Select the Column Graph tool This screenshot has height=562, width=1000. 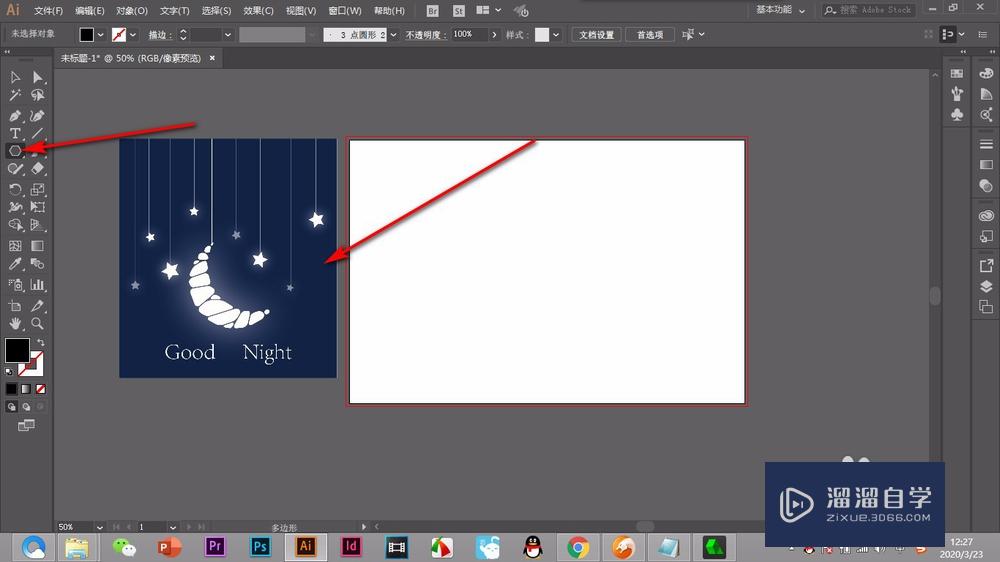click(38, 285)
